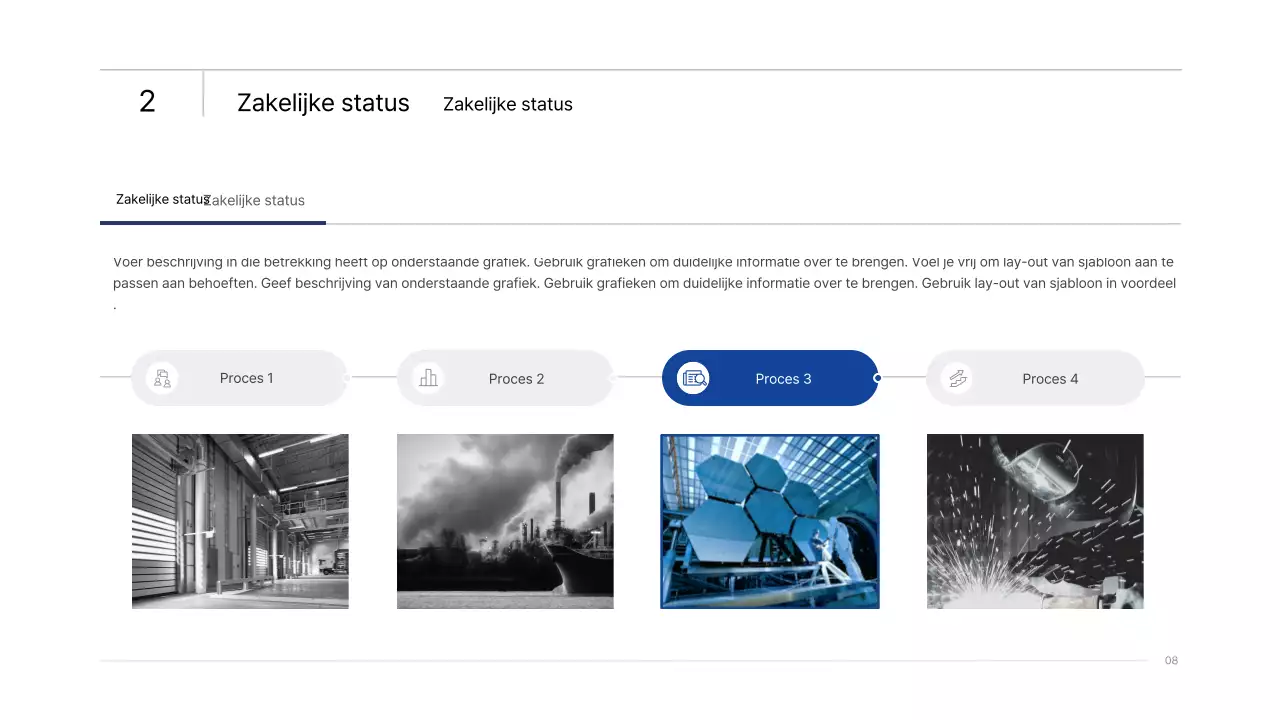Open the smoking factory chimney photo

505,521
